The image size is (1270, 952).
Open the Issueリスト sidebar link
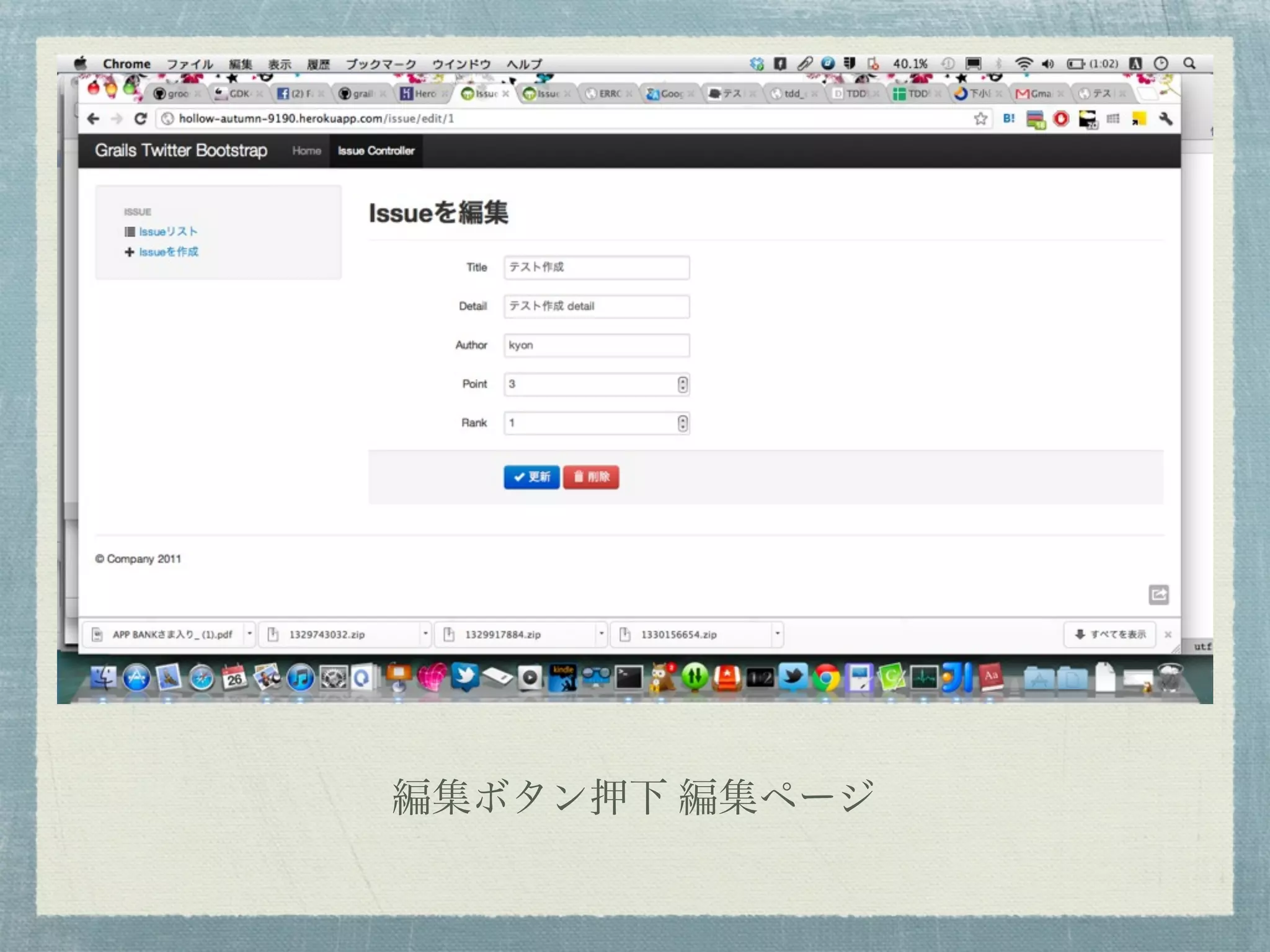(167, 232)
